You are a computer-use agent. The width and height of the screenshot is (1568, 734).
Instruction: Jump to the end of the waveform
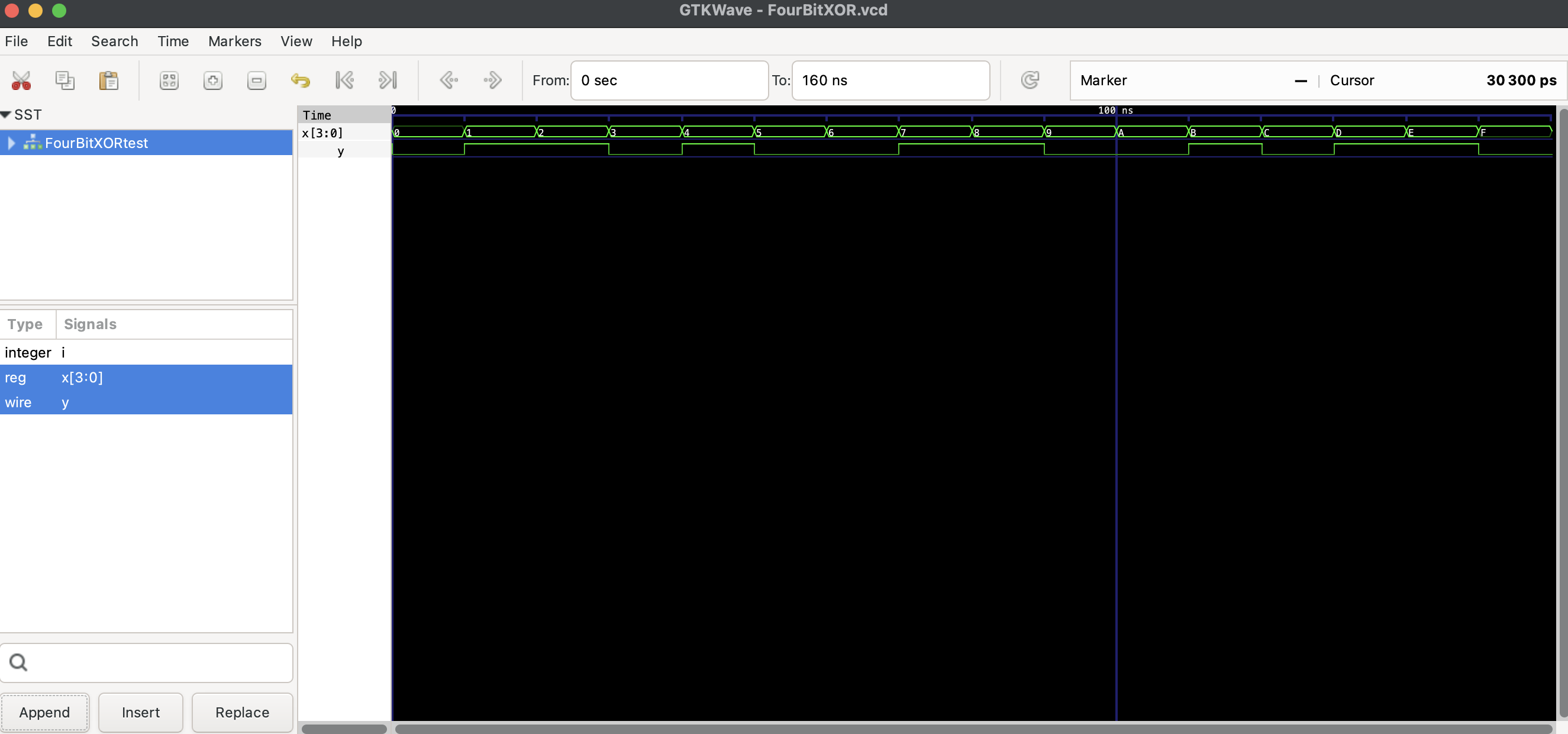pyautogui.click(x=387, y=80)
